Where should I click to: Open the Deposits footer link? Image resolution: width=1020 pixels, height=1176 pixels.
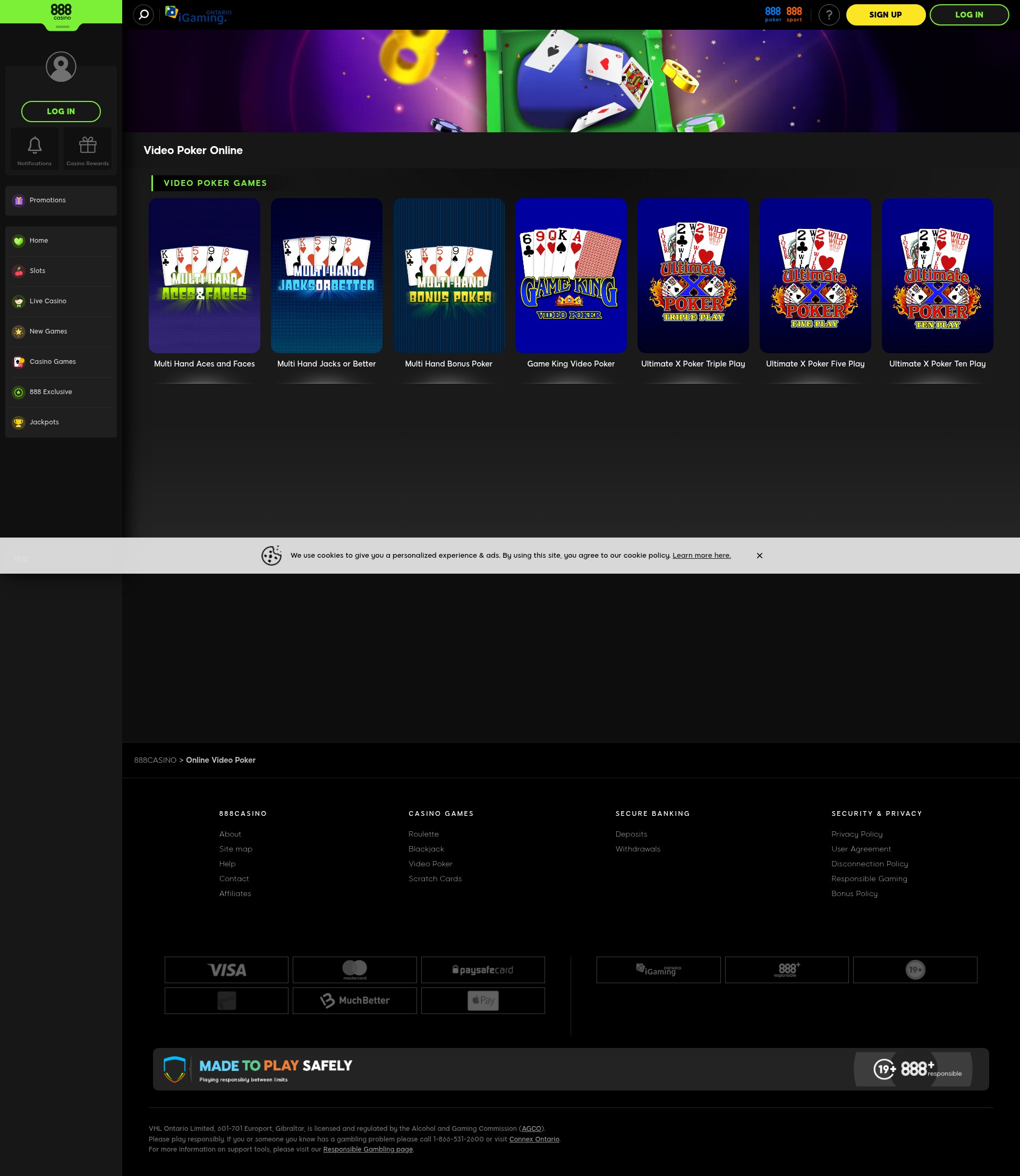coord(631,834)
